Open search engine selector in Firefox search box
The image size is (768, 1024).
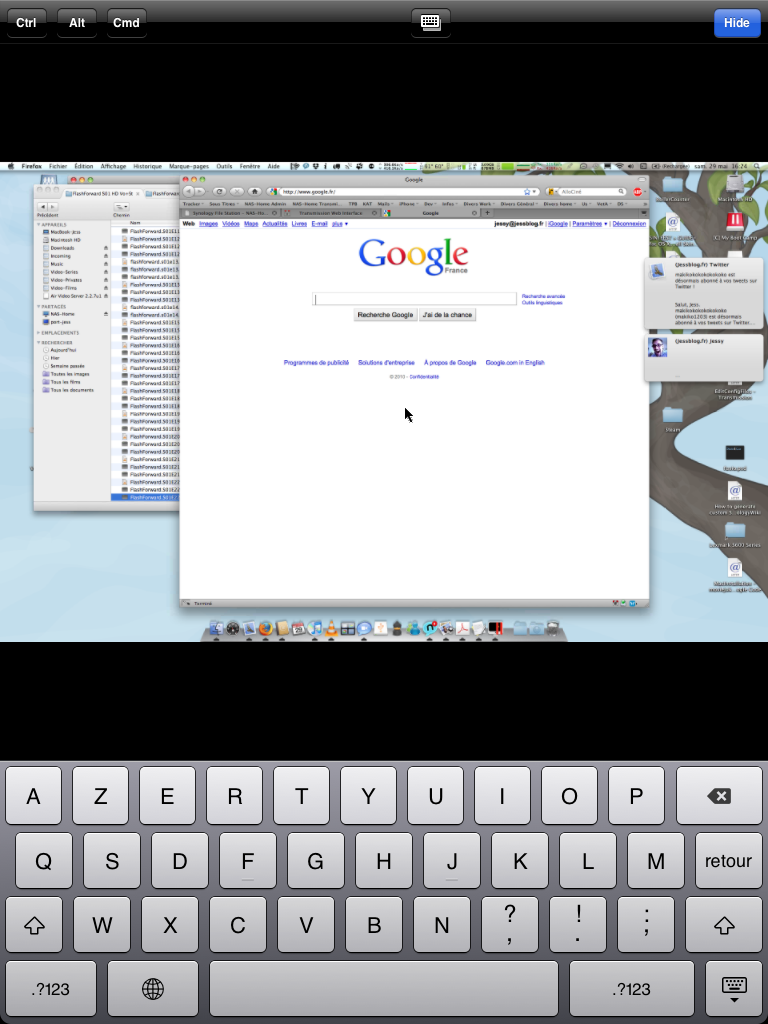tap(552, 191)
